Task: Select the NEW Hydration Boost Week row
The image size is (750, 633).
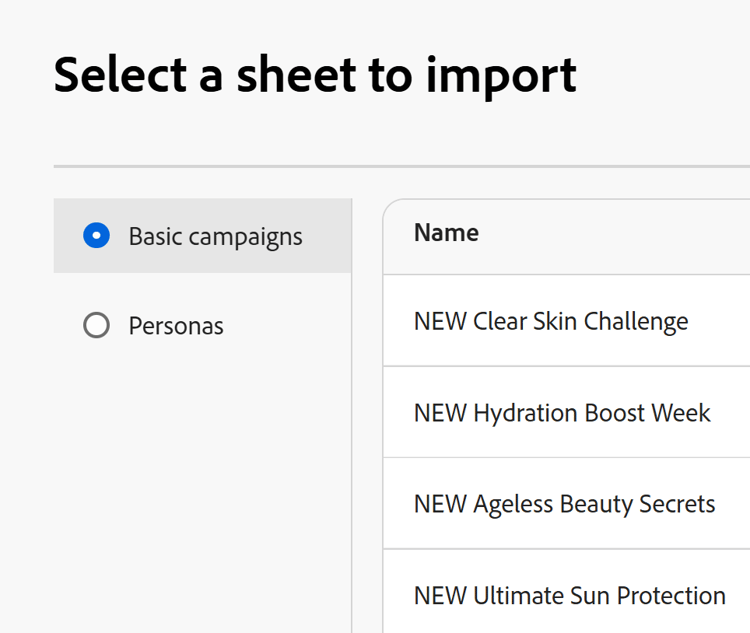Action: tap(562, 413)
